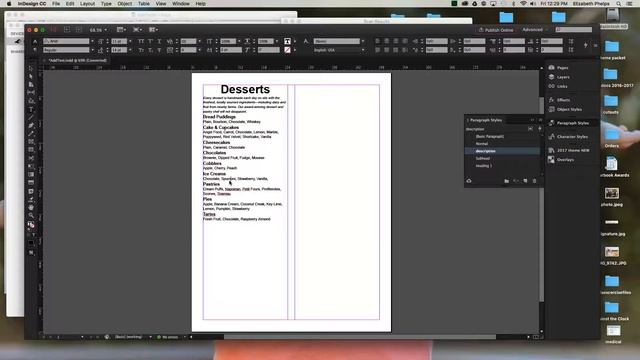Set paragraph alignment to center

(x=387, y=41)
